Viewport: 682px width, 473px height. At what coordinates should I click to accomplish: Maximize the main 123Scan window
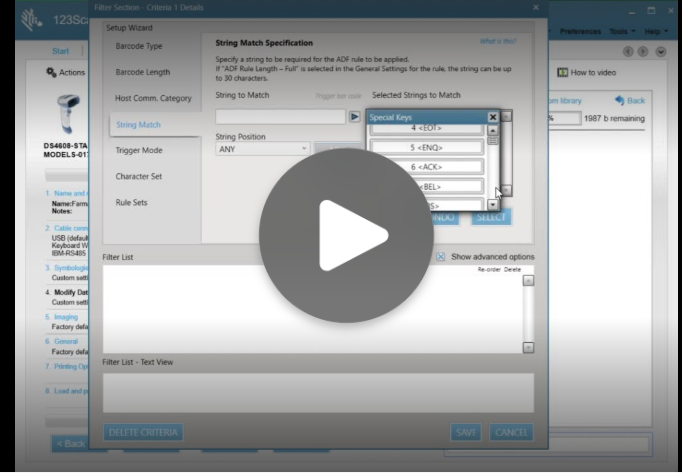click(651, 11)
